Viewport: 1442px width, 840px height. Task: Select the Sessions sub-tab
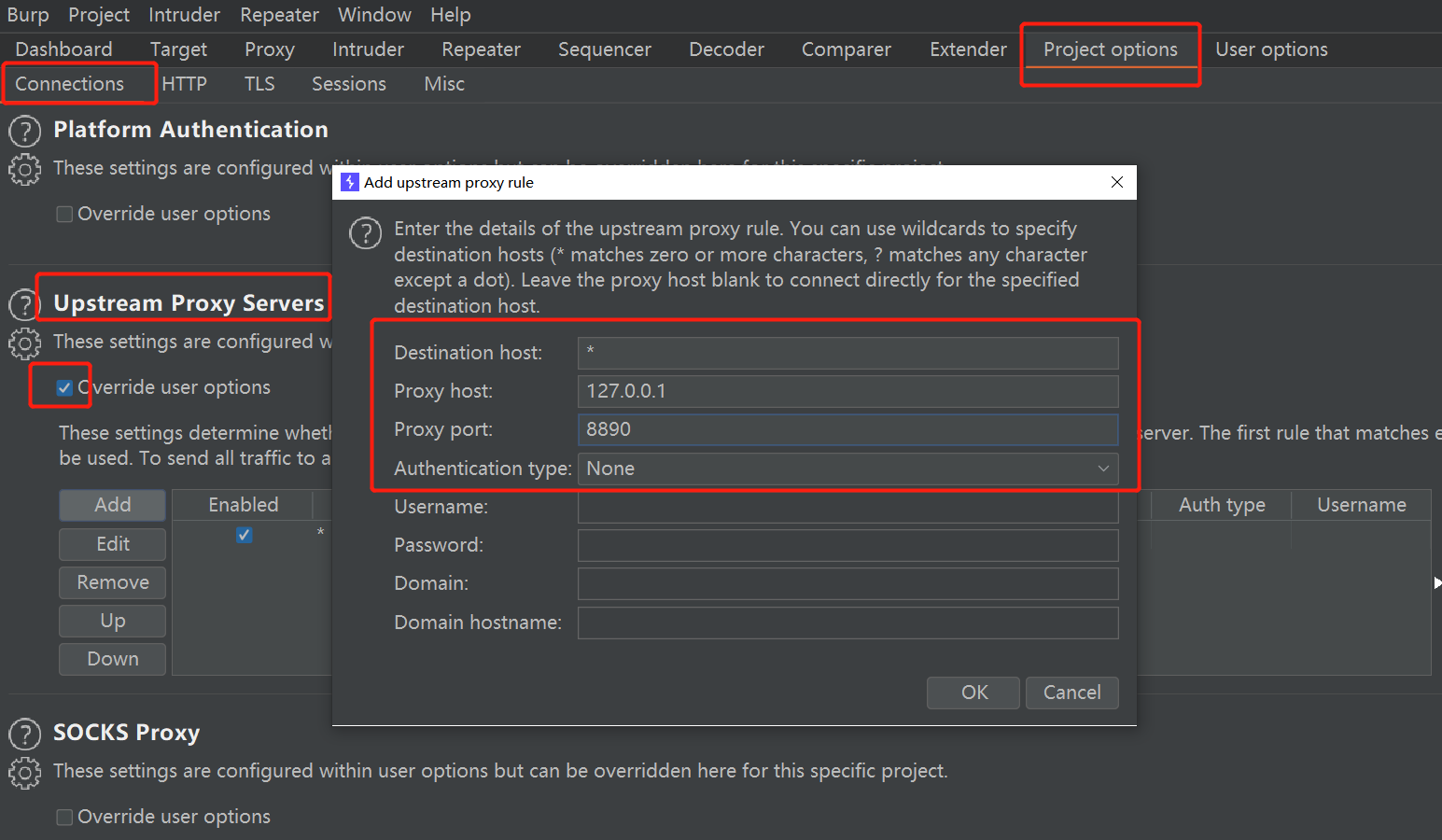349,84
